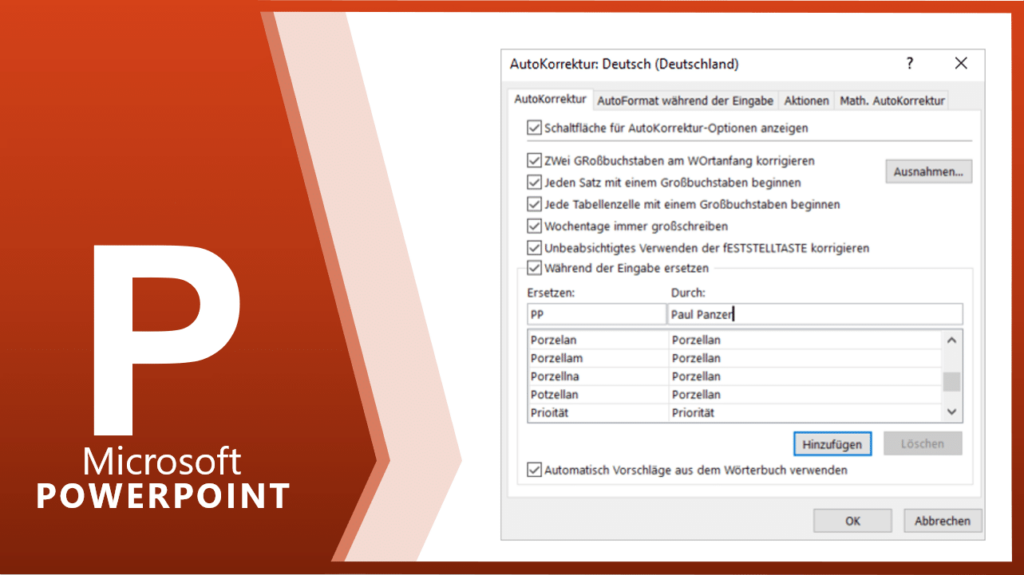Click the Abbrechen button
This screenshot has height=575, width=1024.
tap(942, 521)
